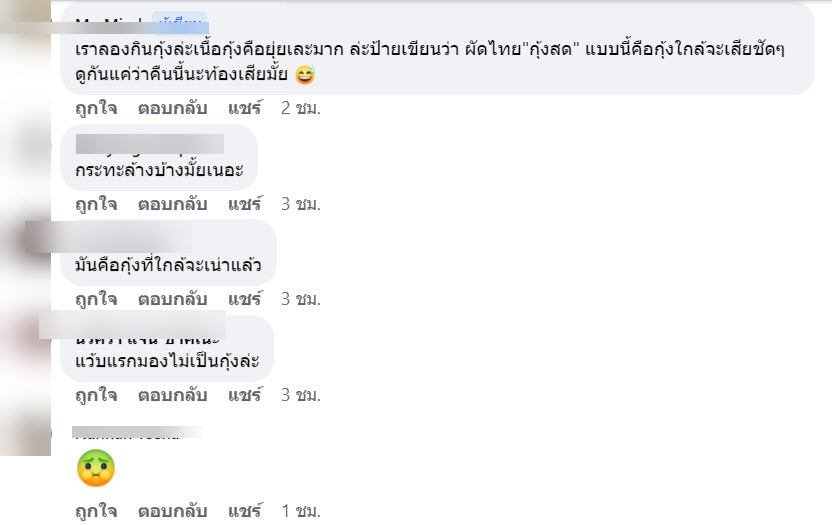Click the comment text กระทะล้างบ้างมั้ยเนอะ
The image size is (832, 525).
(159, 170)
